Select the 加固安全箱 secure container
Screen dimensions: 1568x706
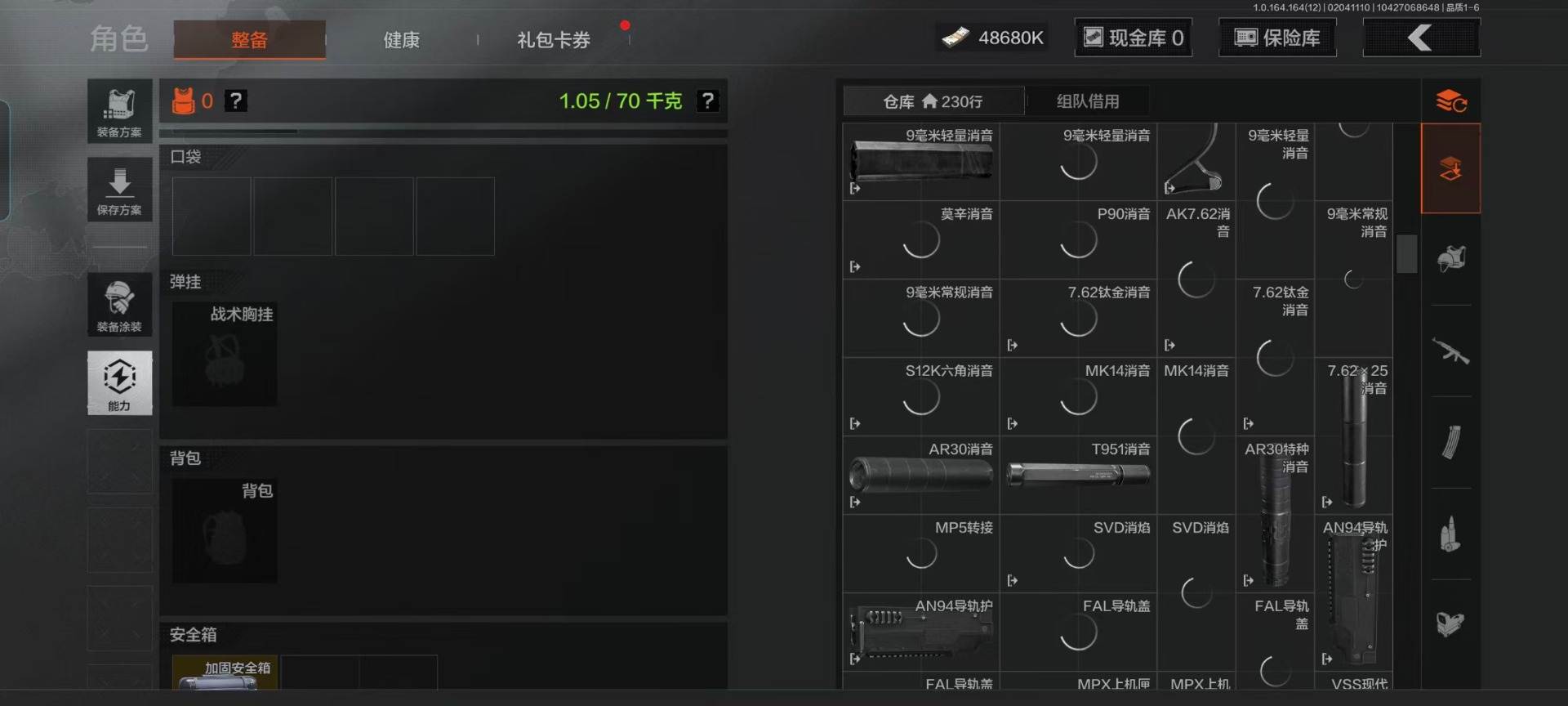click(x=225, y=672)
